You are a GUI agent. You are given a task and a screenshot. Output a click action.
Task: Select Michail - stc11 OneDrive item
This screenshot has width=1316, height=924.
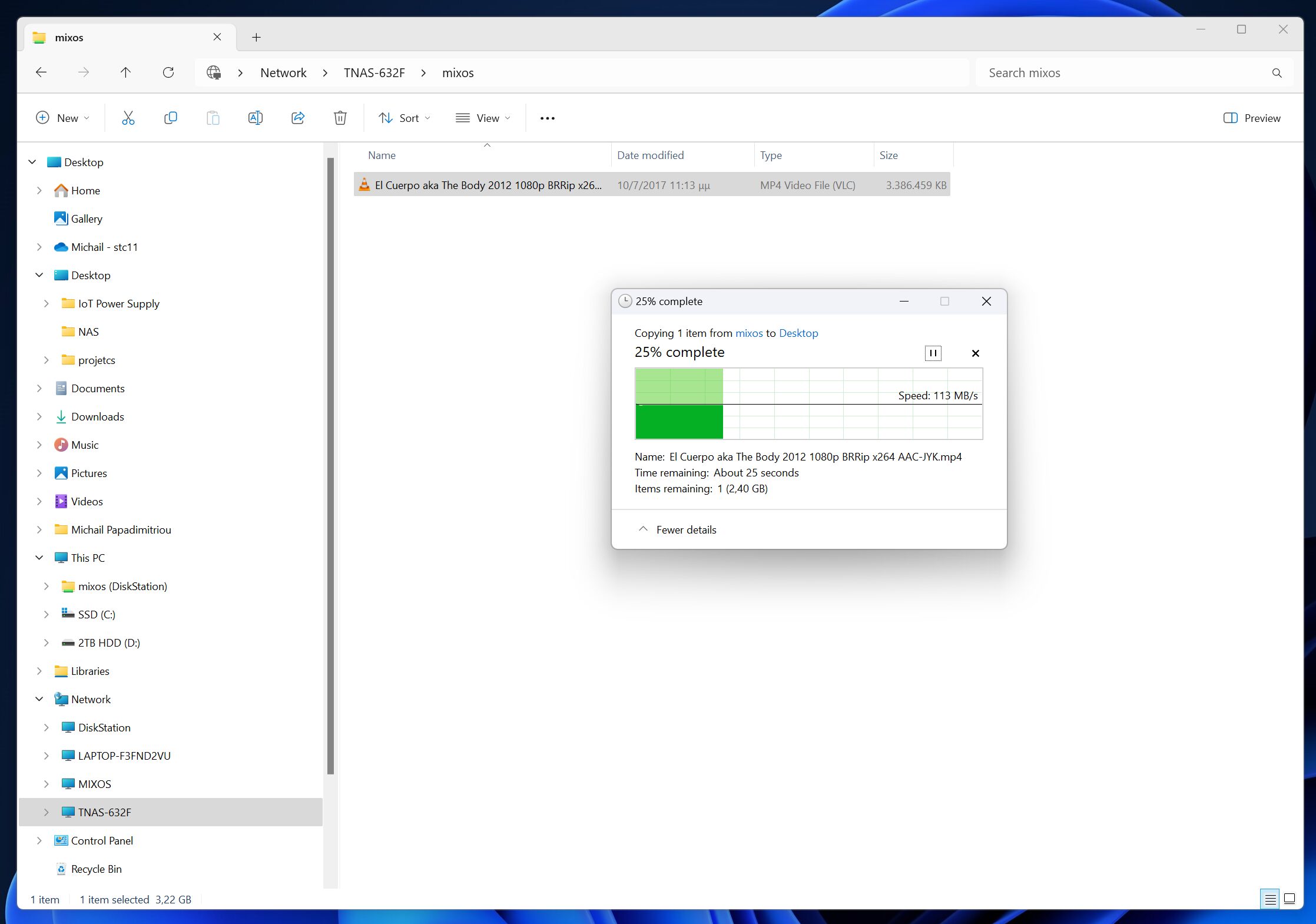click(96, 247)
